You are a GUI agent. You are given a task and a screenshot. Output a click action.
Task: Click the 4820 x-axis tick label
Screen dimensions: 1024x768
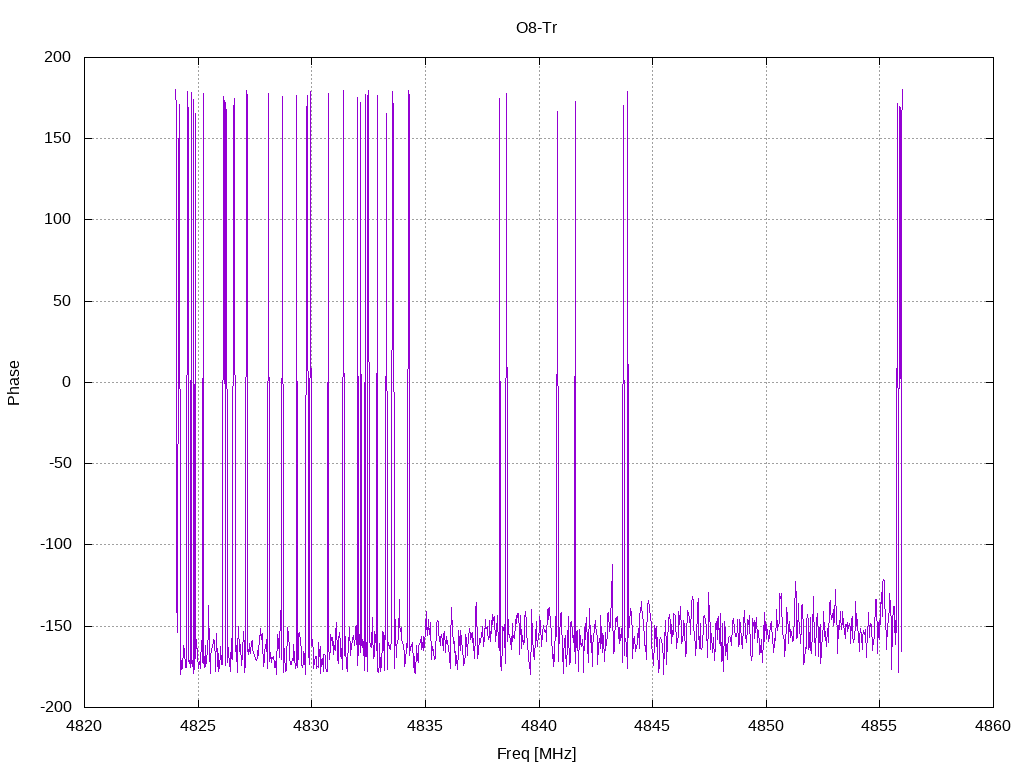click(x=84, y=726)
